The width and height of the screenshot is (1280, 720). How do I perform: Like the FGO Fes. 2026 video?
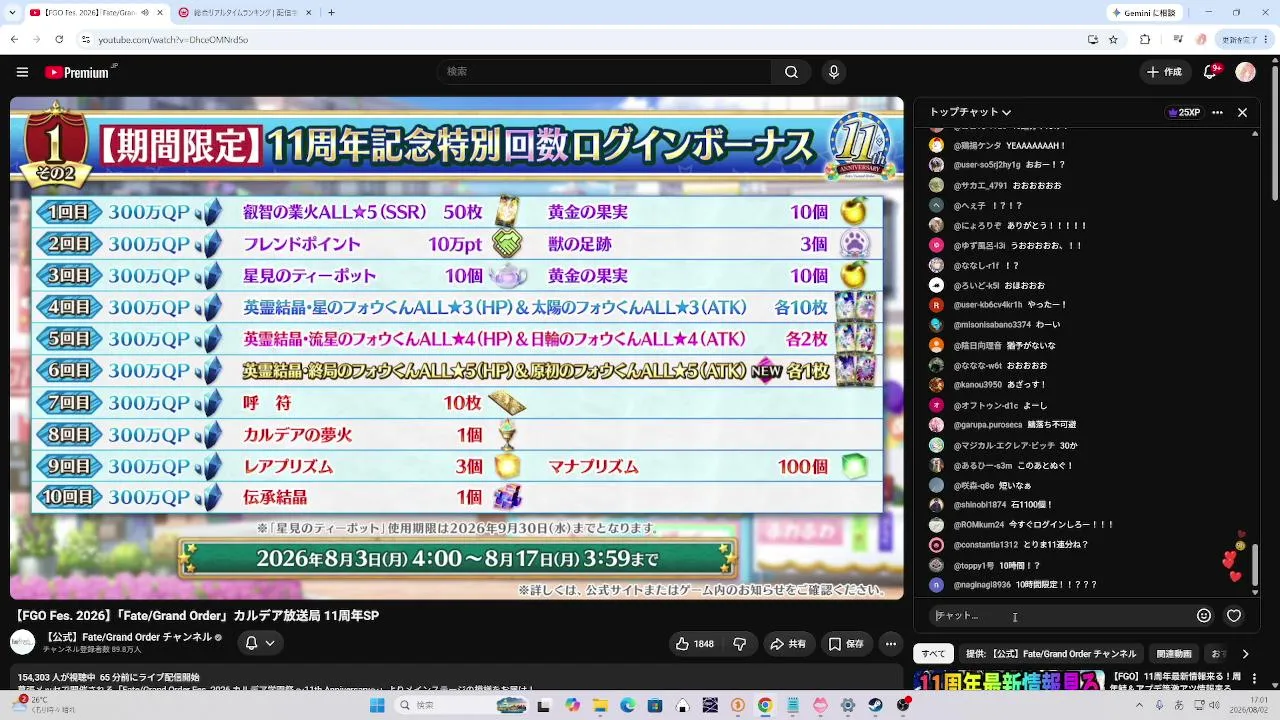click(x=696, y=644)
